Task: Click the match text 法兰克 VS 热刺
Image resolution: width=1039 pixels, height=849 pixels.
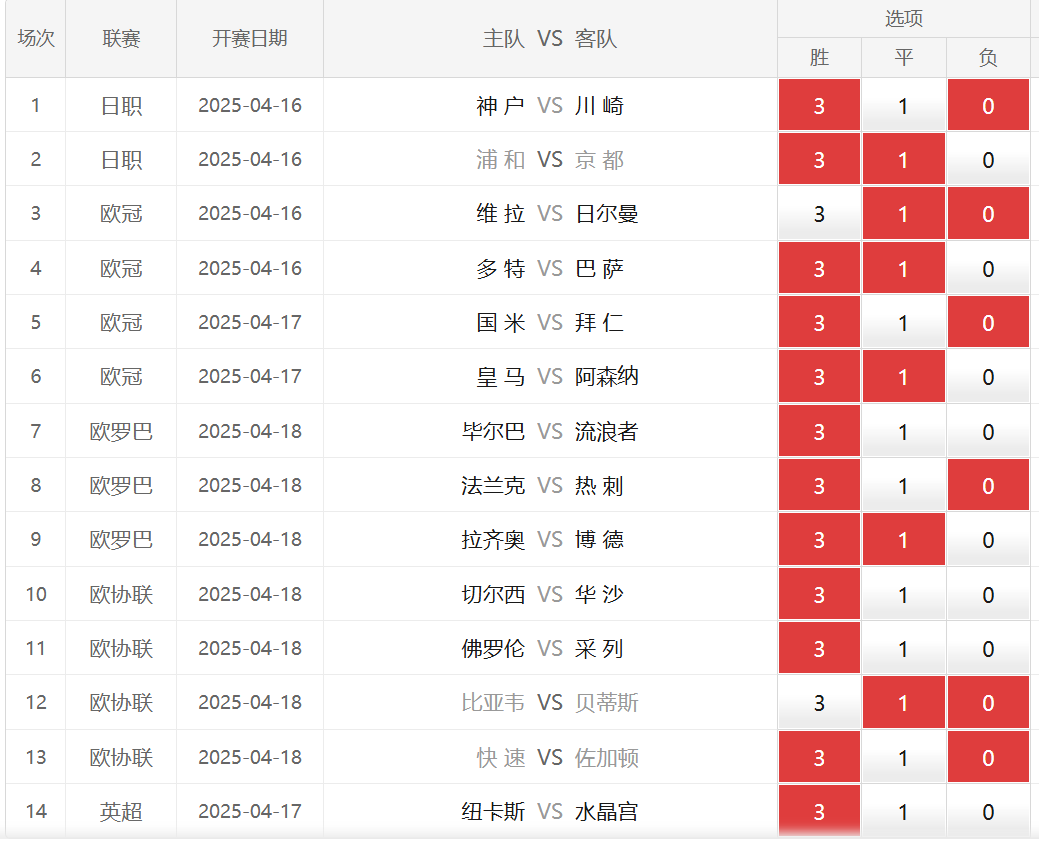Action: (543, 485)
